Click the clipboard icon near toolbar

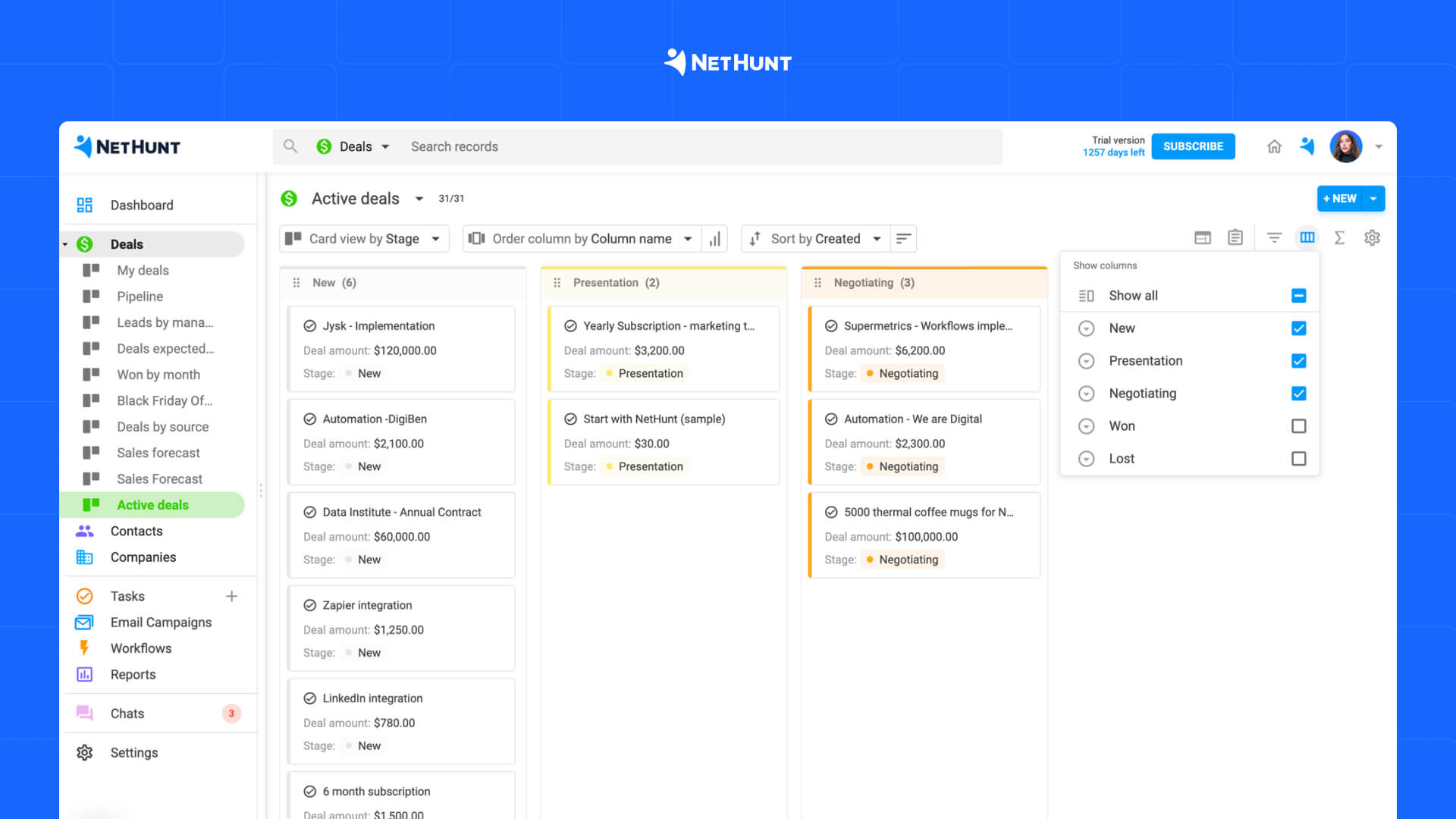[x=1235, y=237]
